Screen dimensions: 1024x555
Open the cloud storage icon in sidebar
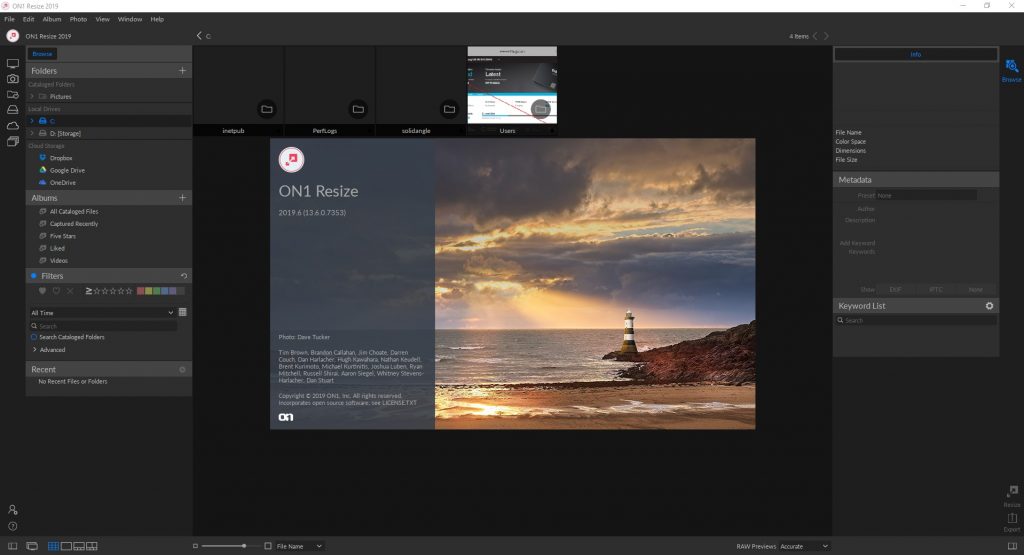[x=12, y=125]
